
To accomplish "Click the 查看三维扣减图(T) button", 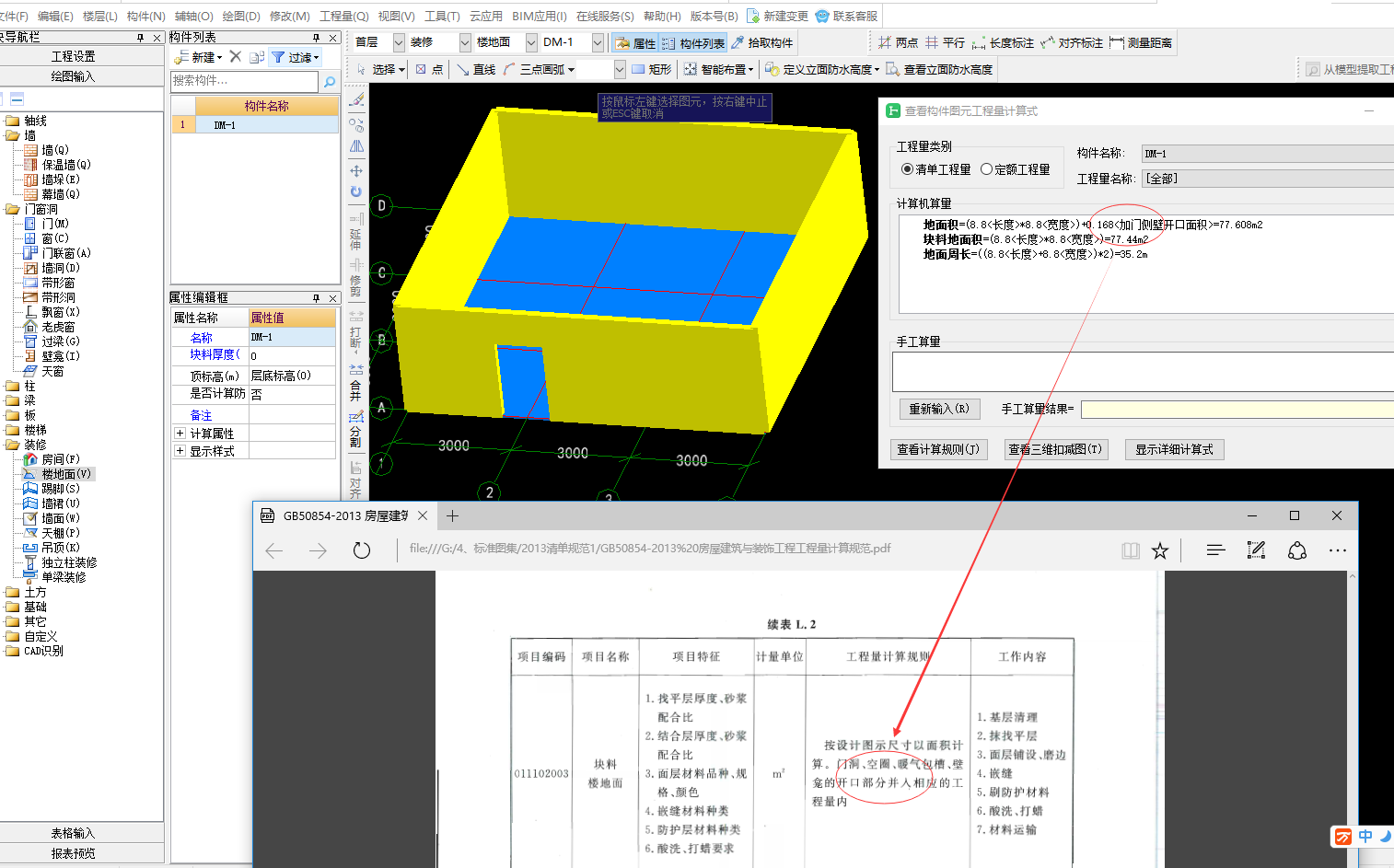I will [x=1054, y=449].
